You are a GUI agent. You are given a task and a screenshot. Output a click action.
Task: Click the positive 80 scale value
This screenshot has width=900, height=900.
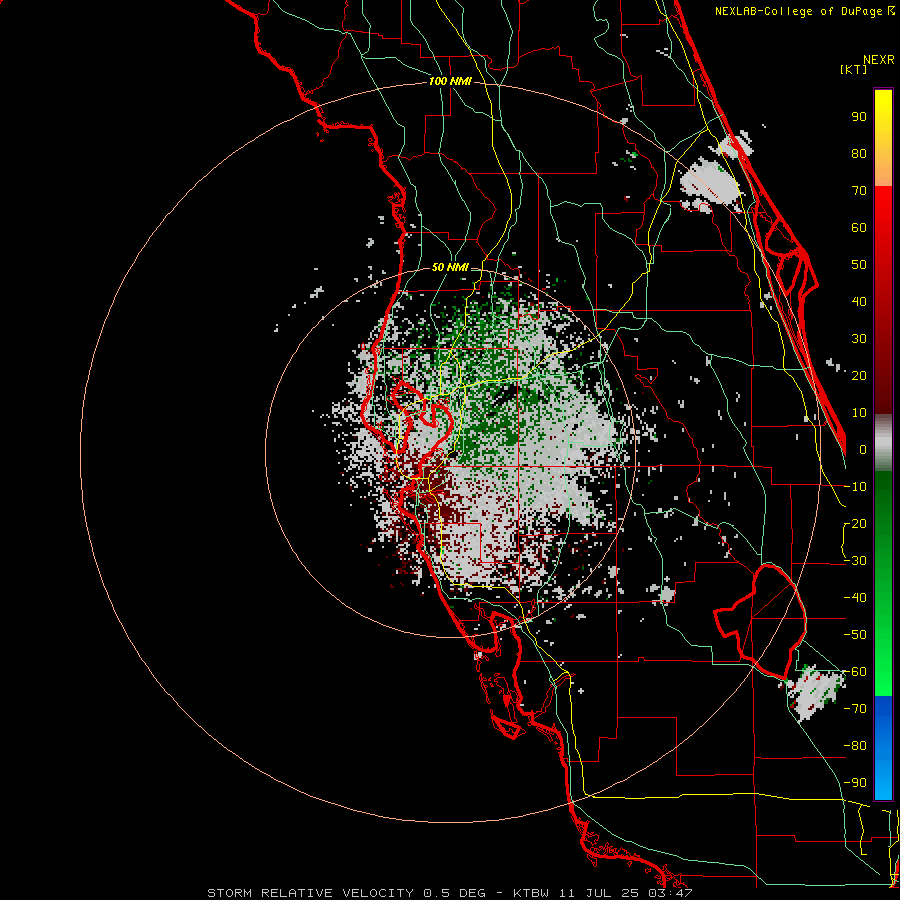859,153
